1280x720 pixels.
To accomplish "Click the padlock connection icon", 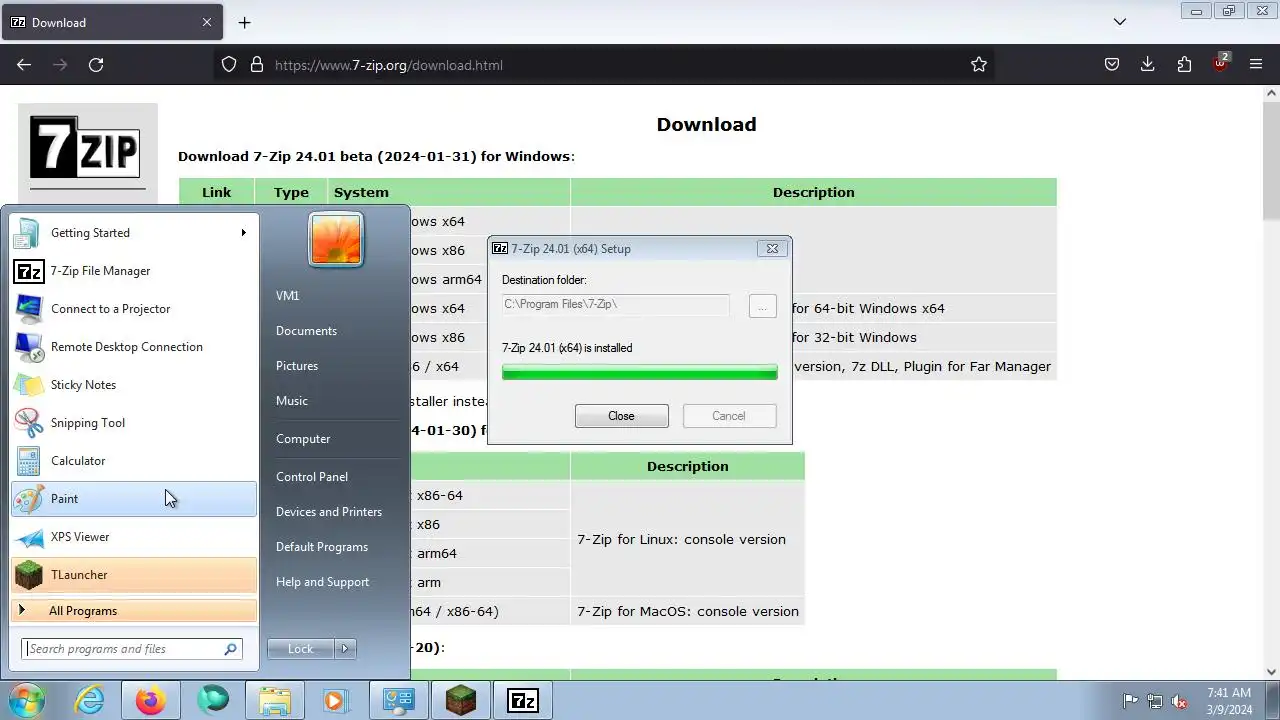I will tap(257, 65).
